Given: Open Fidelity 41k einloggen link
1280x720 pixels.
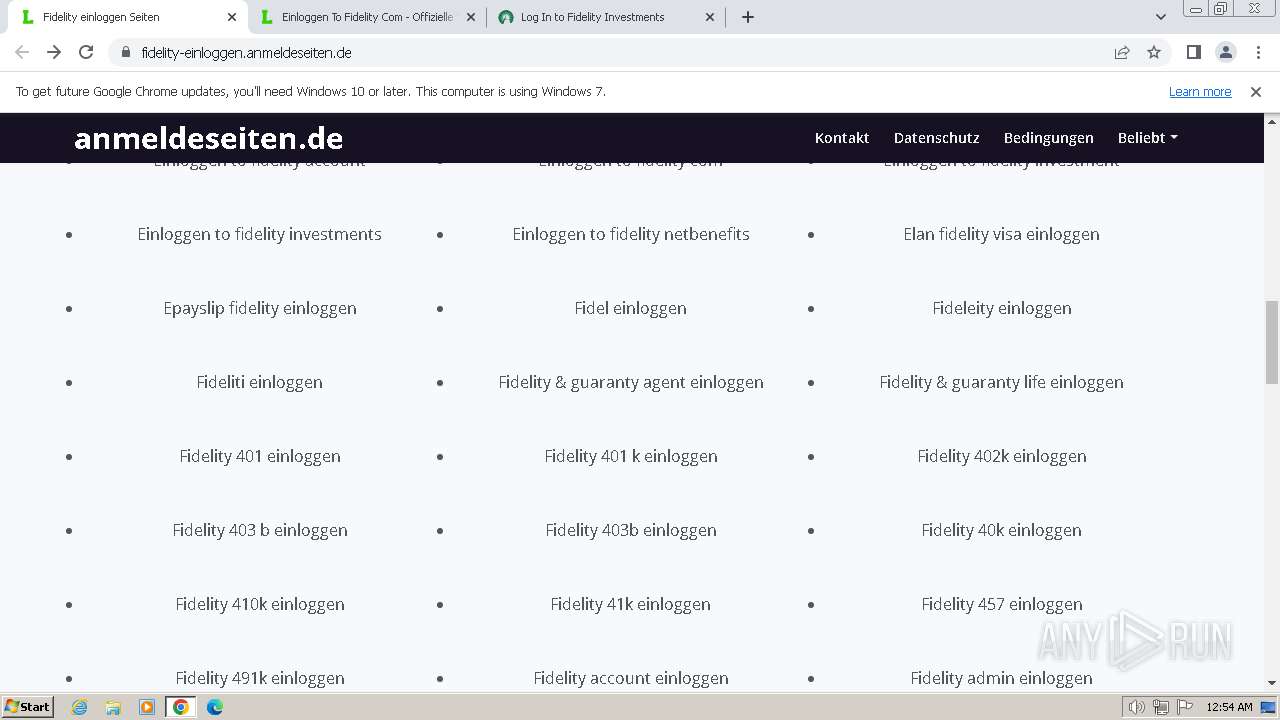Looking at the screenshot, I should tap(631, 604).
